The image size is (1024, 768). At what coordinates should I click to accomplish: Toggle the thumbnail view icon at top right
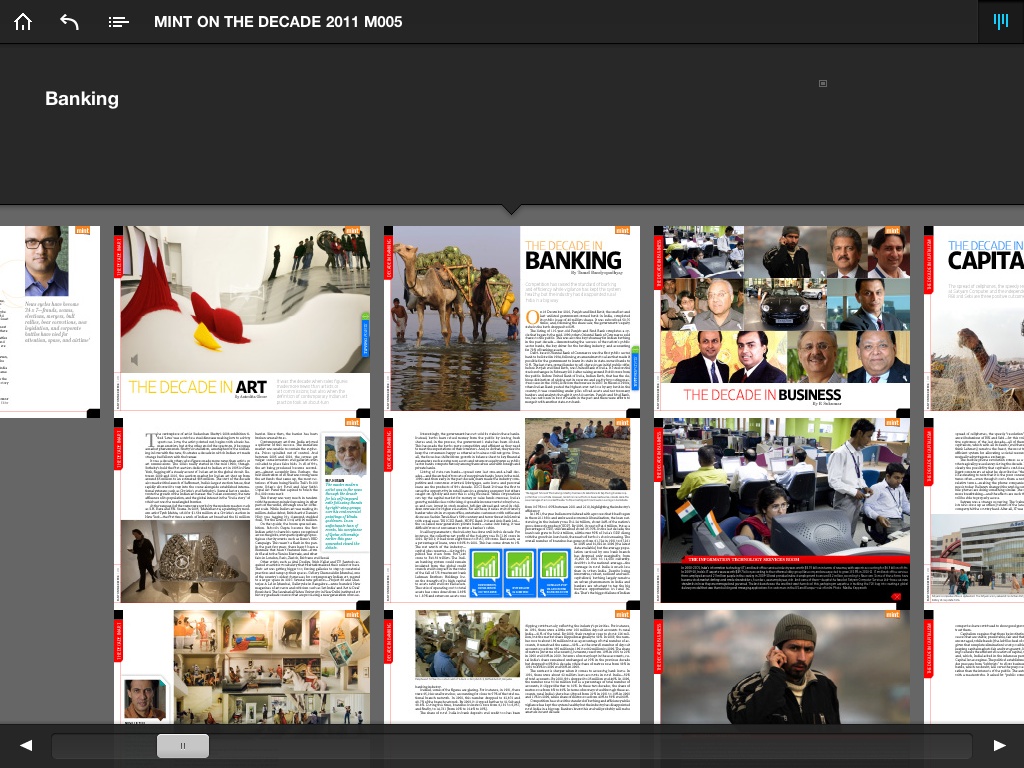(x=1000, y=22)
